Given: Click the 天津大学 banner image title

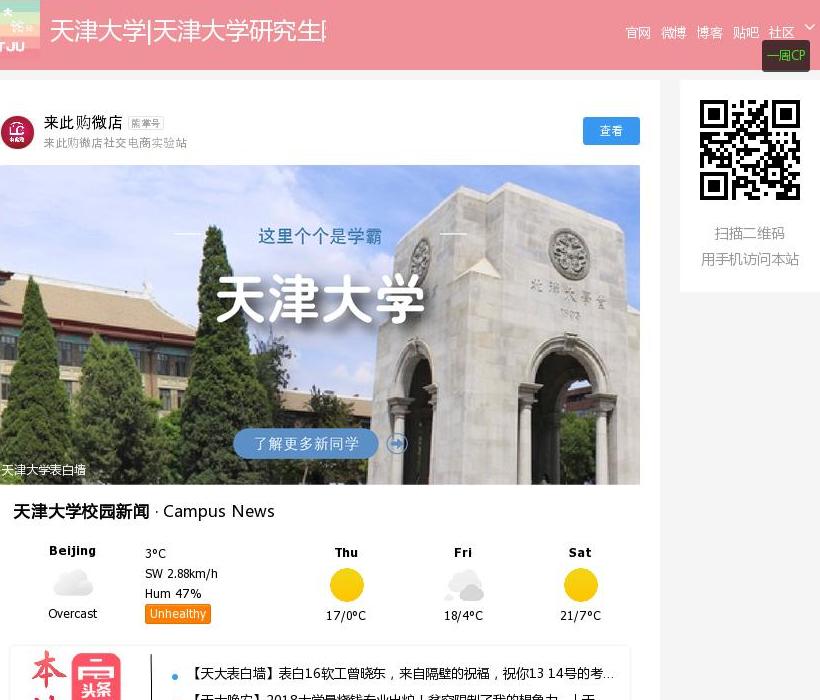Looking at the screenshot, I should 320,300.
